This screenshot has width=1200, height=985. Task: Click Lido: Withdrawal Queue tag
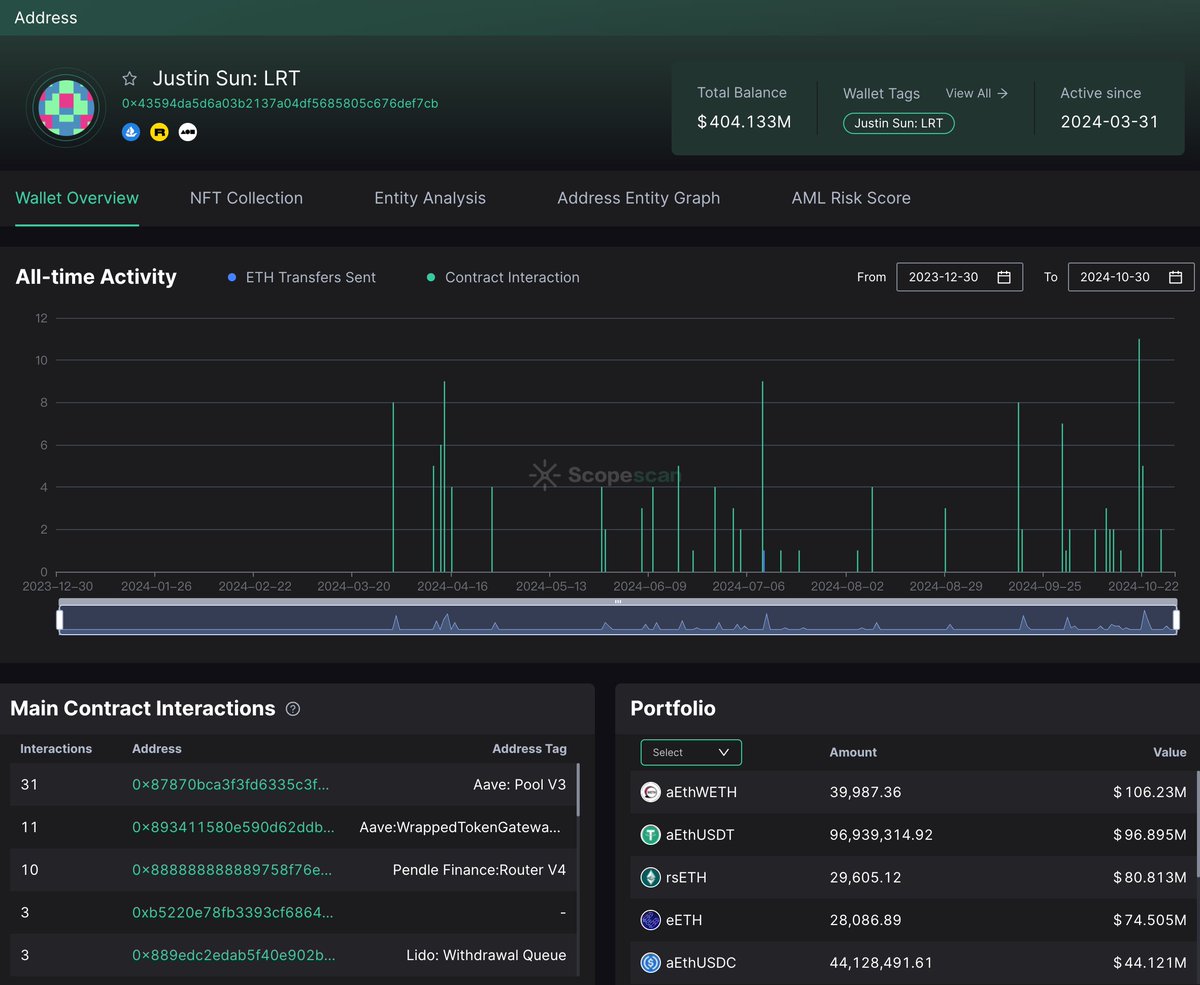[x=486, y=955]
